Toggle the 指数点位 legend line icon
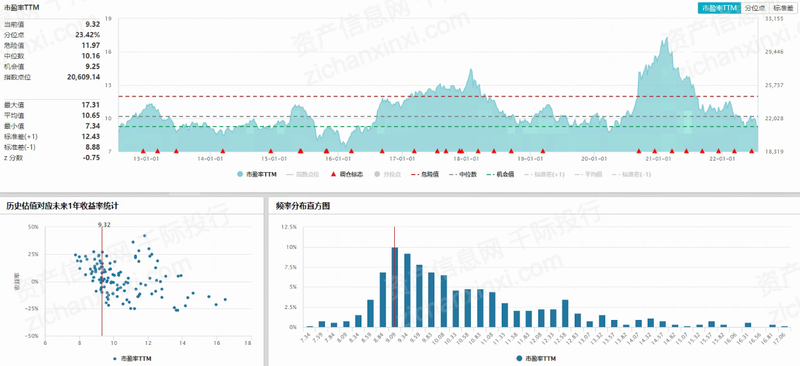 coord(290,175)
